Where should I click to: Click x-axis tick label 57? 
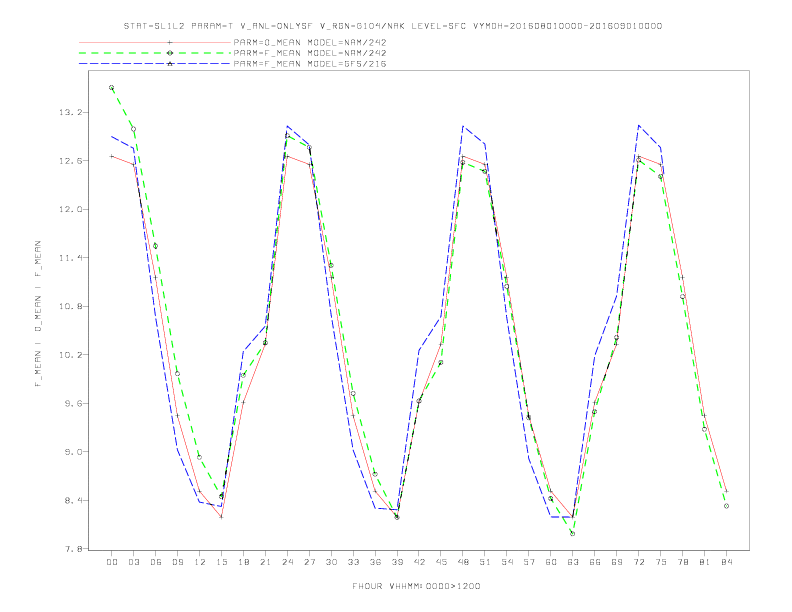click(529, 562)
